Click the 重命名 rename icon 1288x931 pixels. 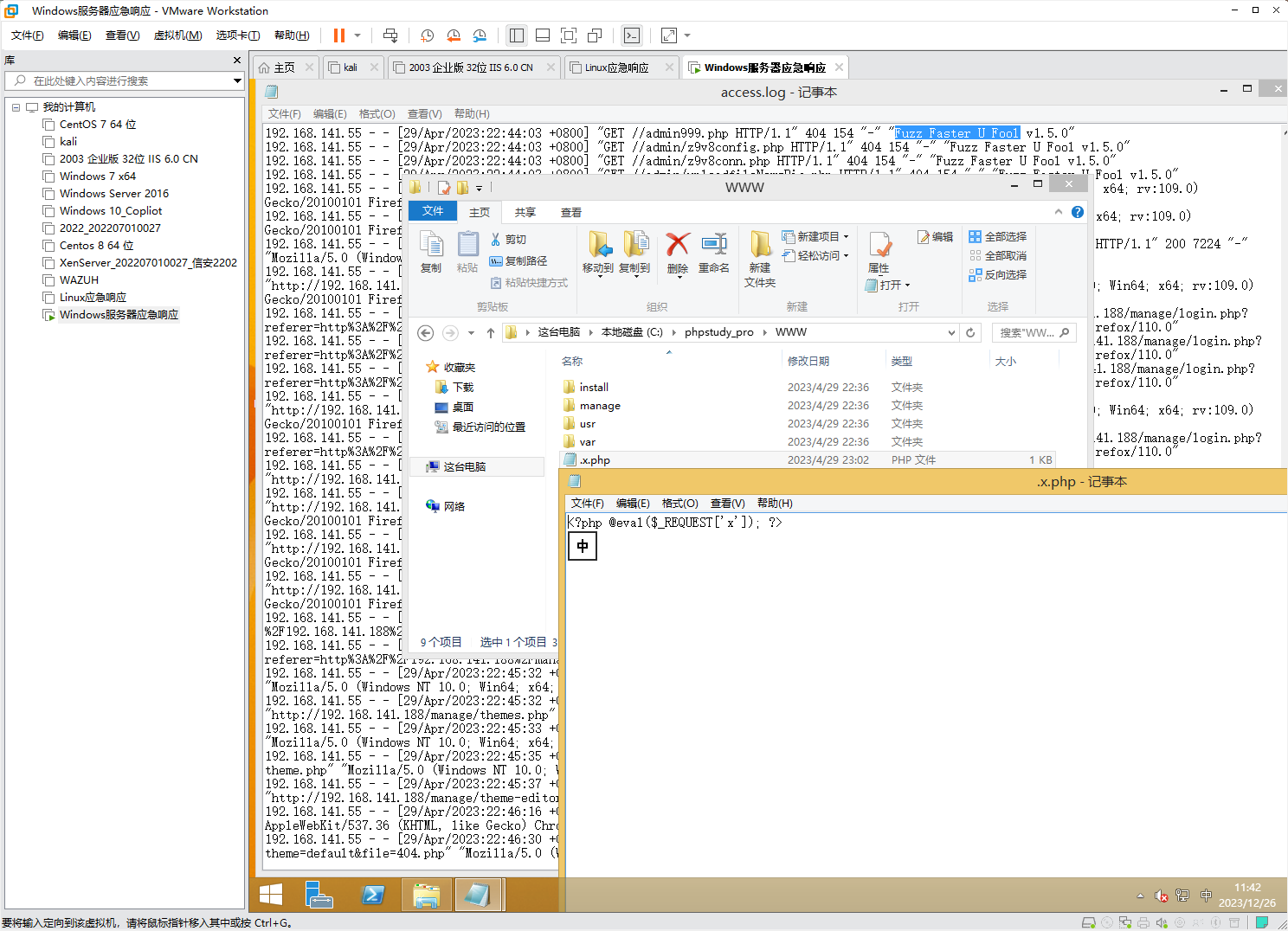(714, 253)
